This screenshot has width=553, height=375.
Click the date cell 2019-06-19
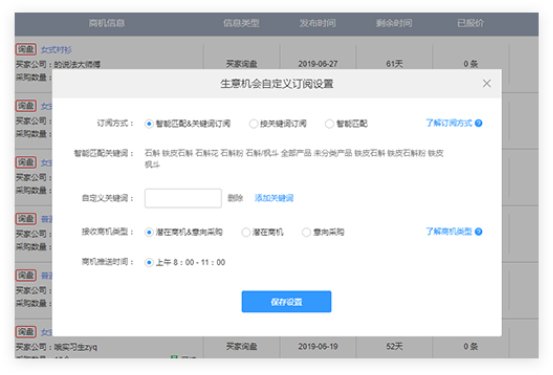point(318,346)
